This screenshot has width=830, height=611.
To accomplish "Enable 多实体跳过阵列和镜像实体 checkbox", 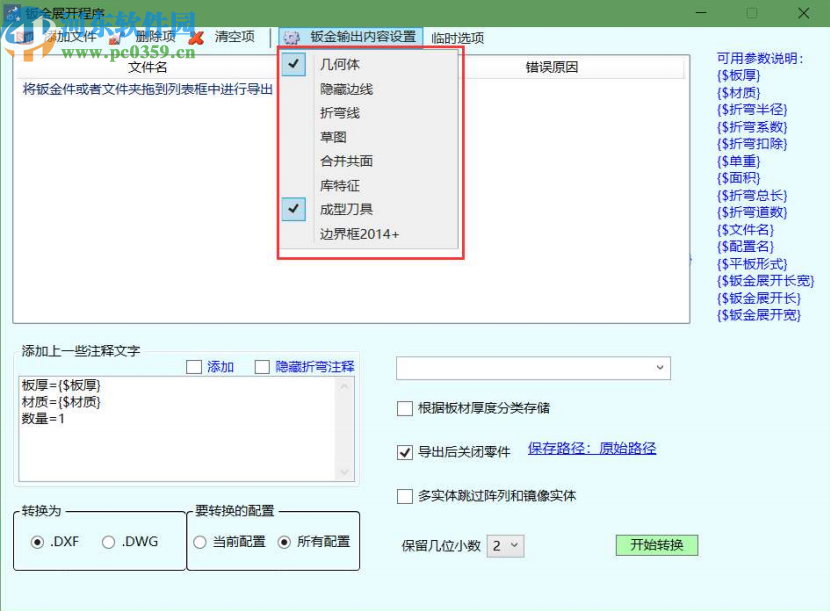I will coord(405,496).
